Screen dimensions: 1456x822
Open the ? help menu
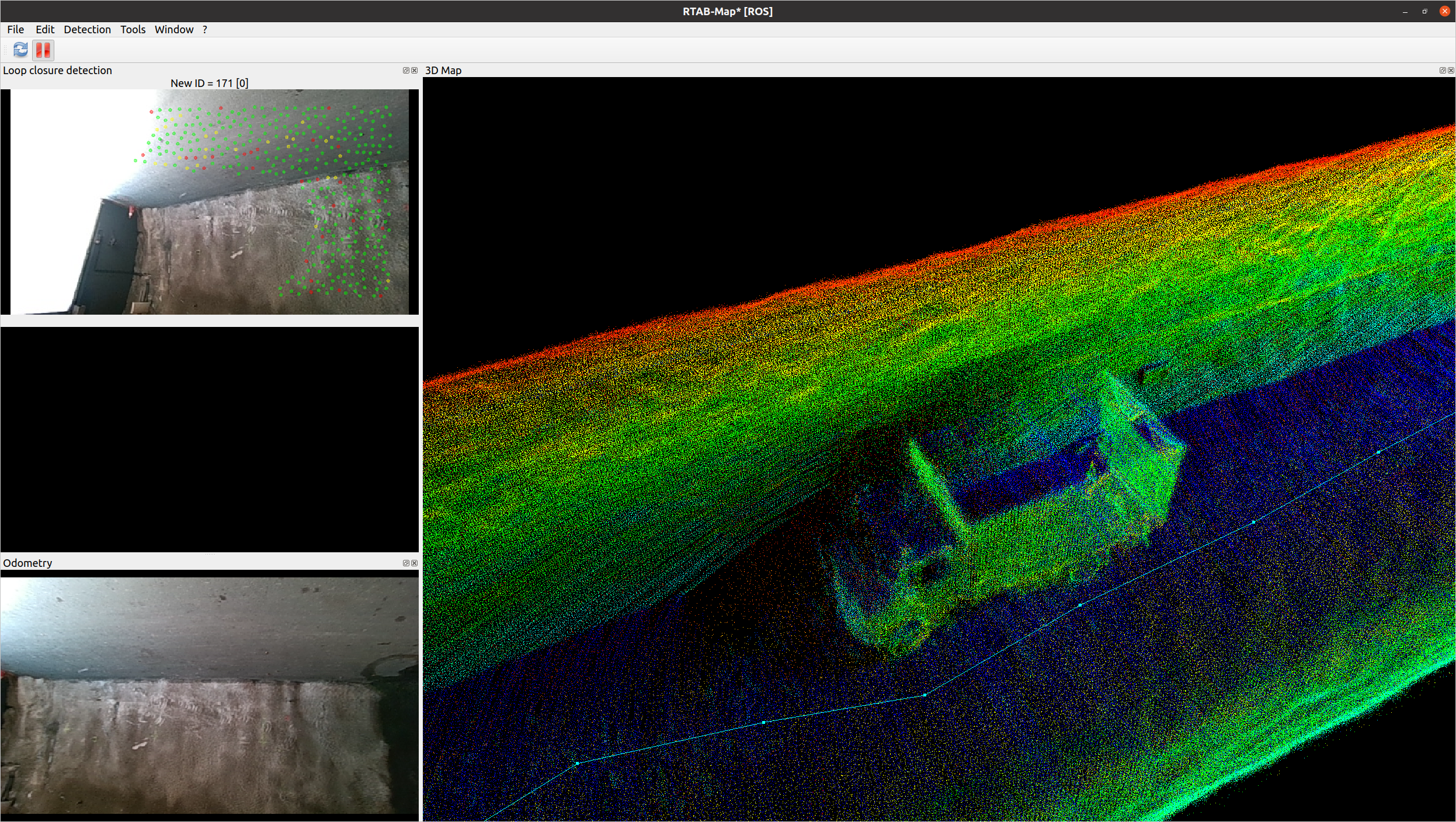coord(205,30)
